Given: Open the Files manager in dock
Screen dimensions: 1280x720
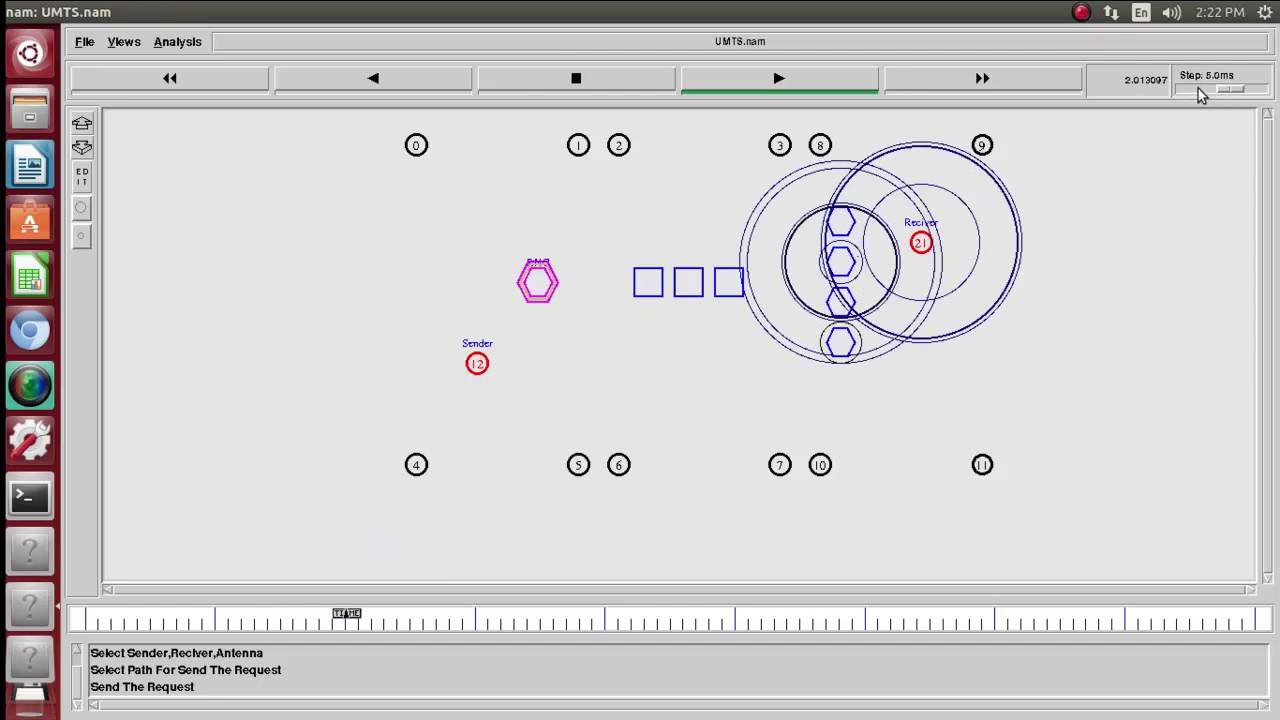Looking at the screenshot, I should tap(30, 109).
